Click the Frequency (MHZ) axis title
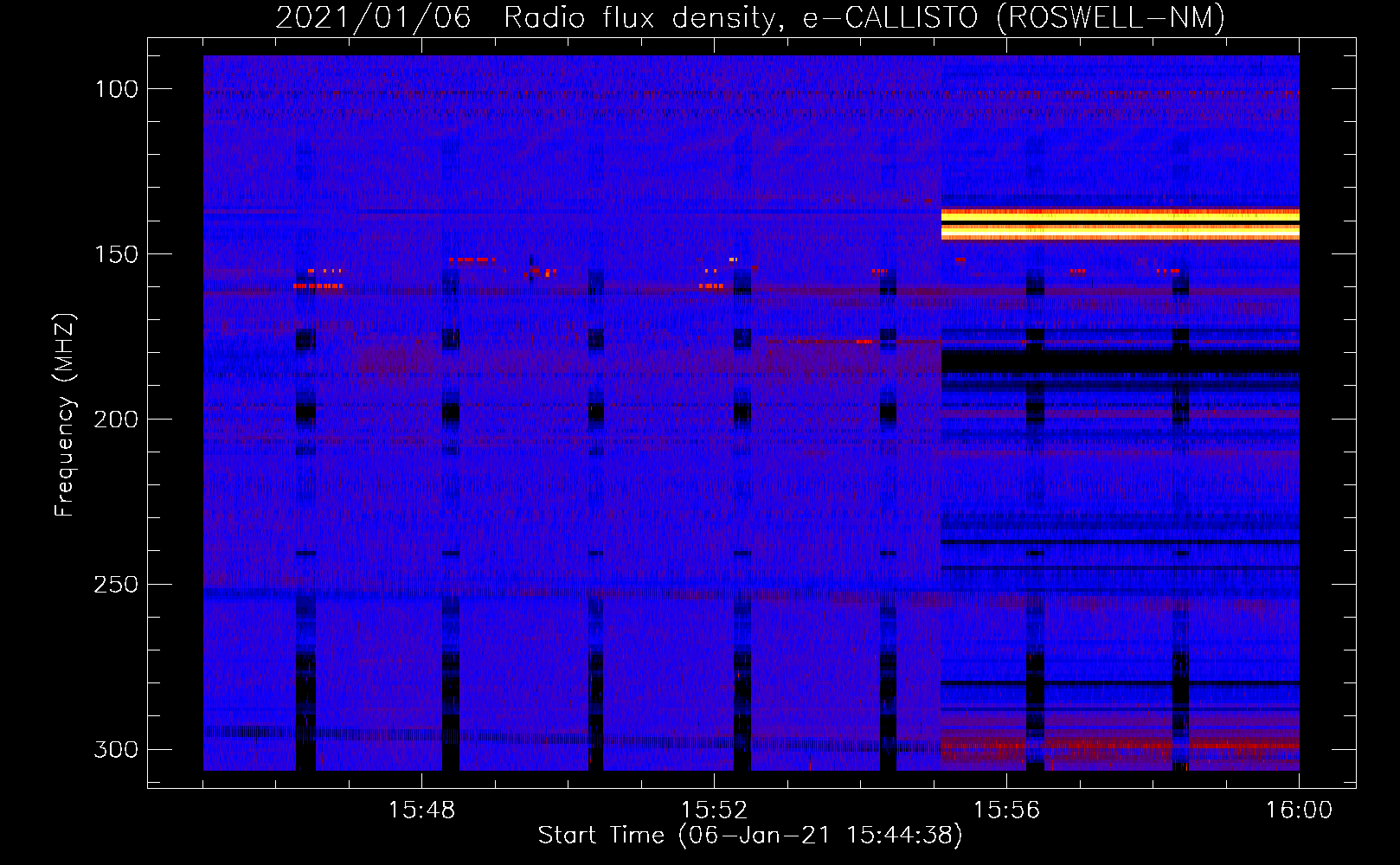The image size is (1400, 865). [65, 414]
